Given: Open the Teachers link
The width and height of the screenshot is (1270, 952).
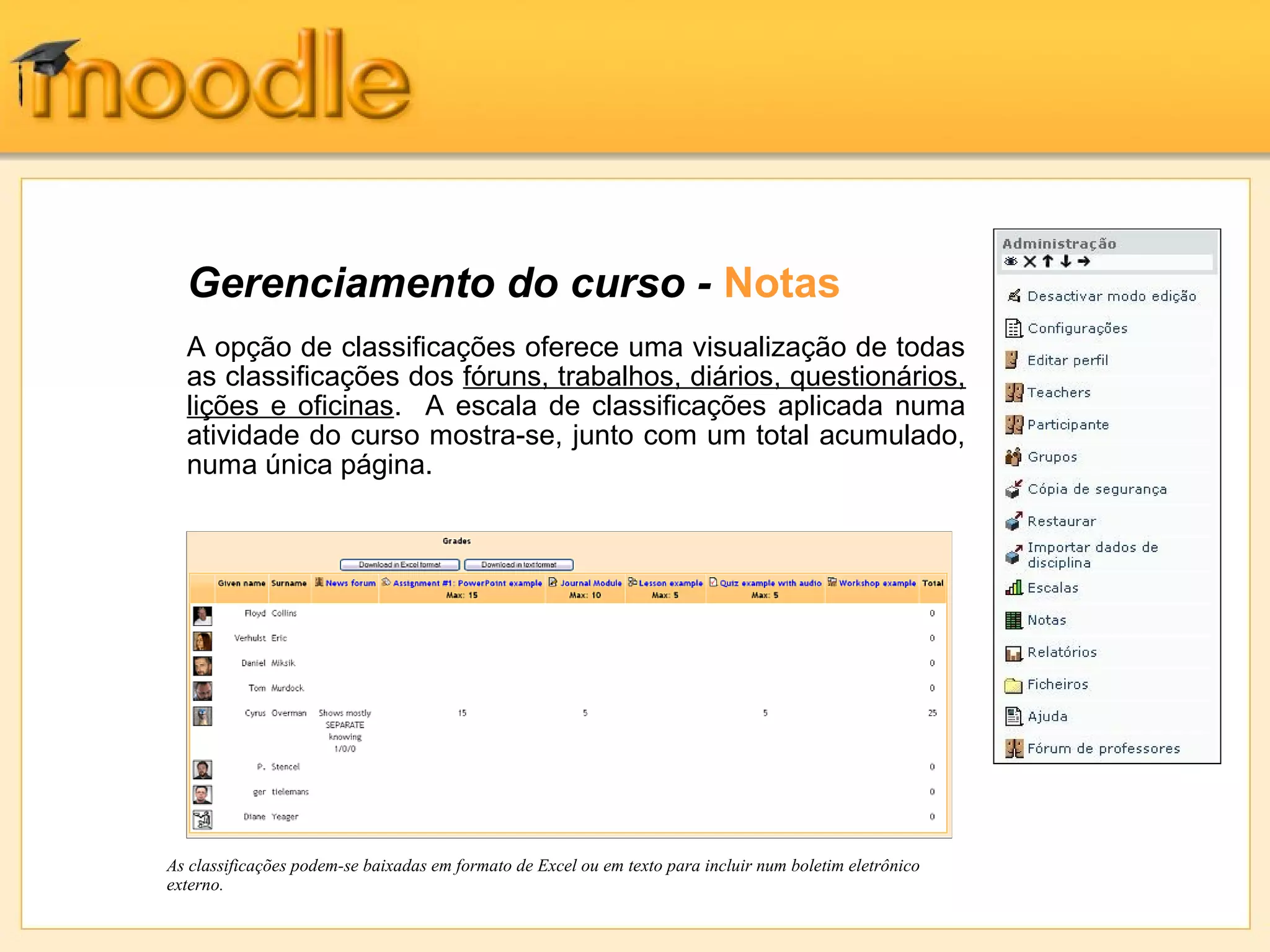Looking at the screenshot, I should click(1059, 392).
